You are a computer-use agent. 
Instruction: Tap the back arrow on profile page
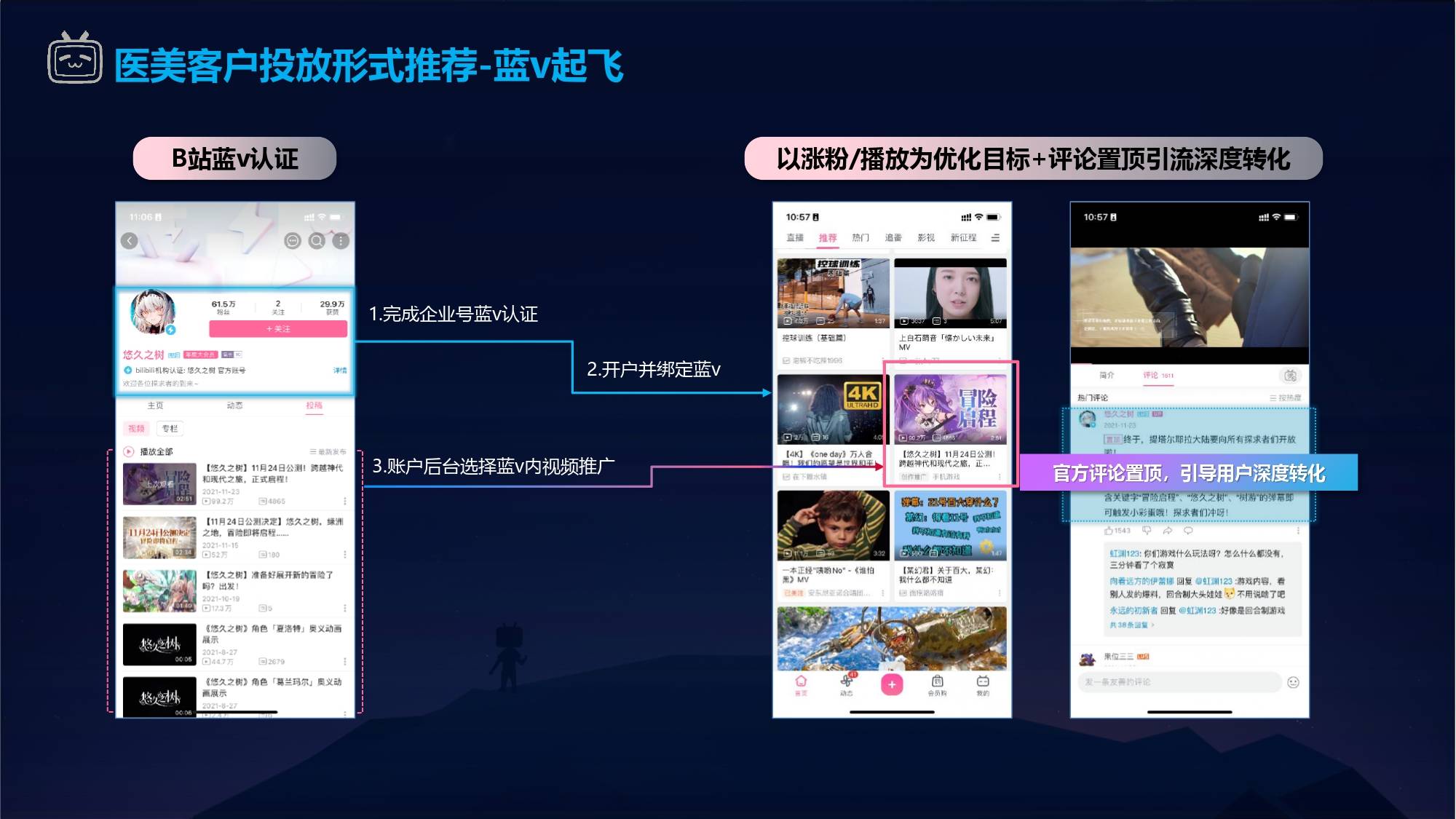click(x=130, y=241)
